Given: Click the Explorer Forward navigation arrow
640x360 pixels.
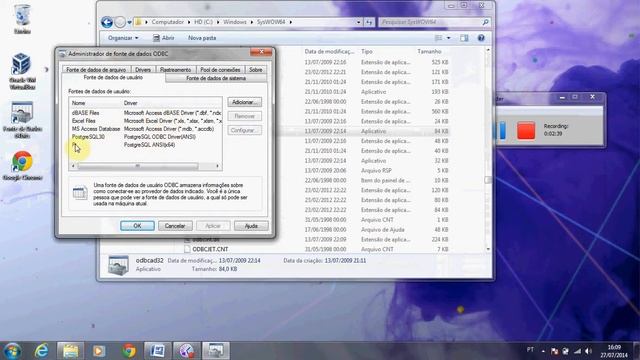Looking at the screenshot, I should (120, 22).
